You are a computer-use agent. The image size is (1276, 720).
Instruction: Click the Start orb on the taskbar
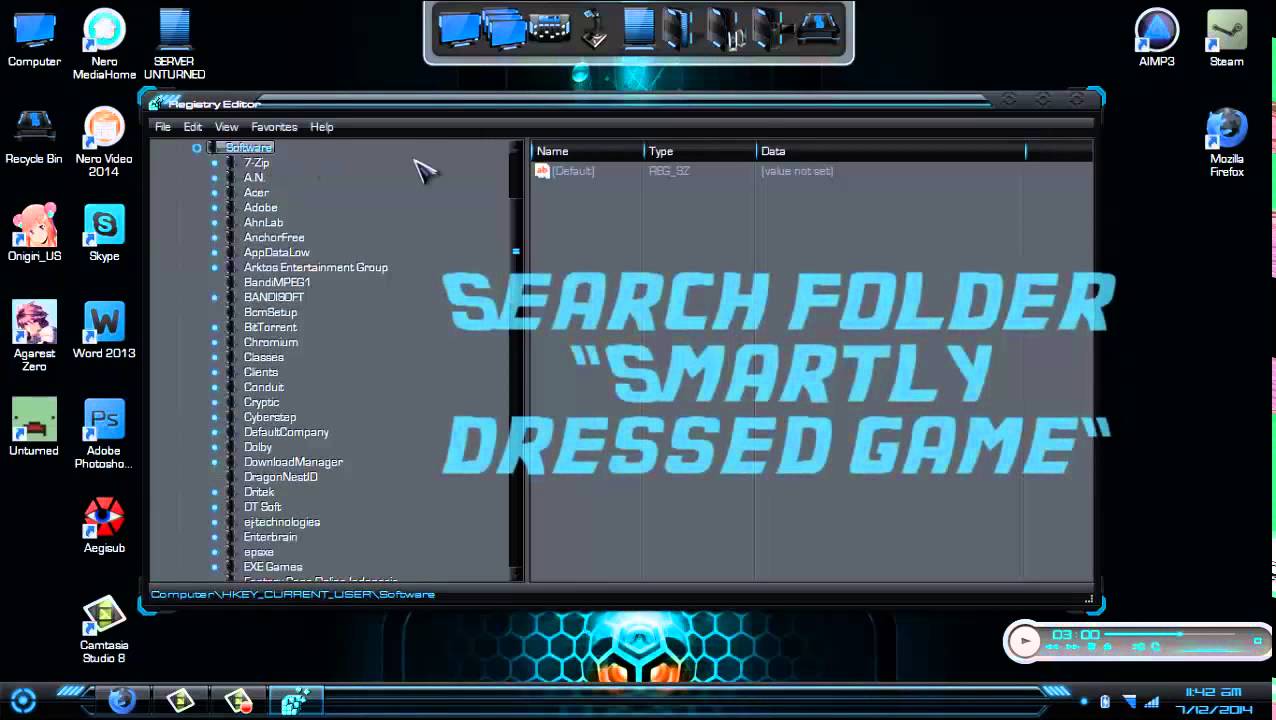[x=24, y=699]
